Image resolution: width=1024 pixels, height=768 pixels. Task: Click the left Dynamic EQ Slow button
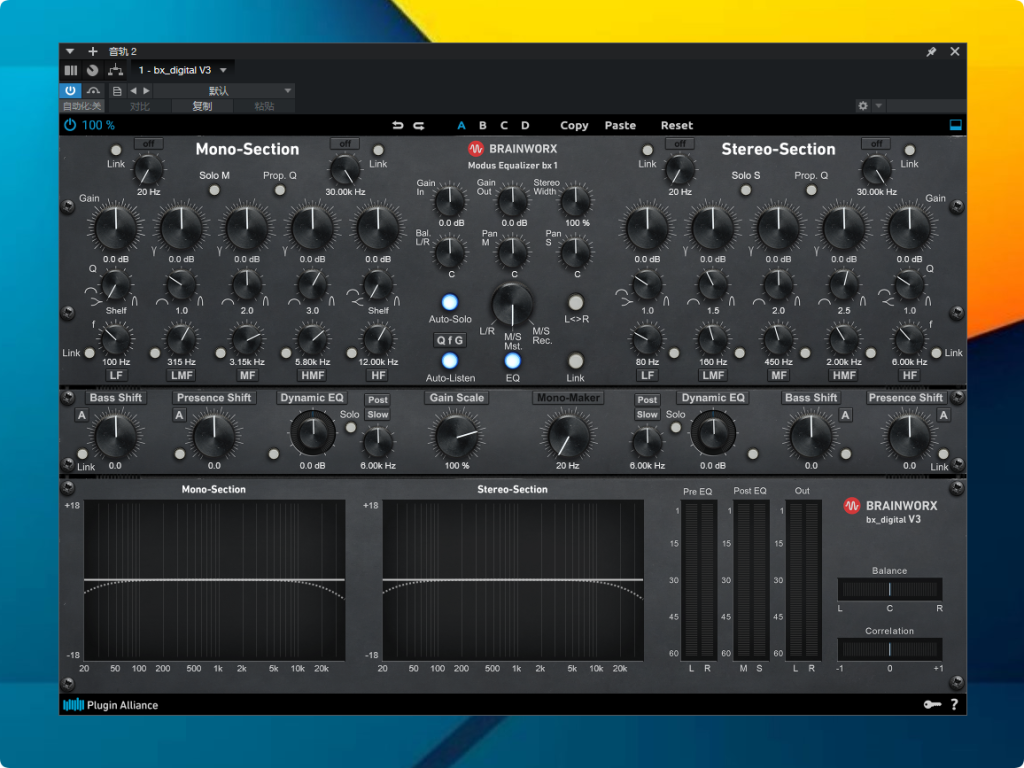click(377, 415)
